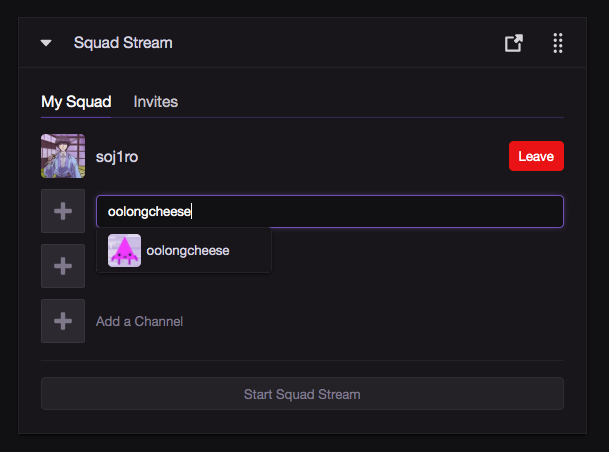609x452 pixels.
Task: Click the plus icon next to Add a Channel
Action: [x=63, y=321]
